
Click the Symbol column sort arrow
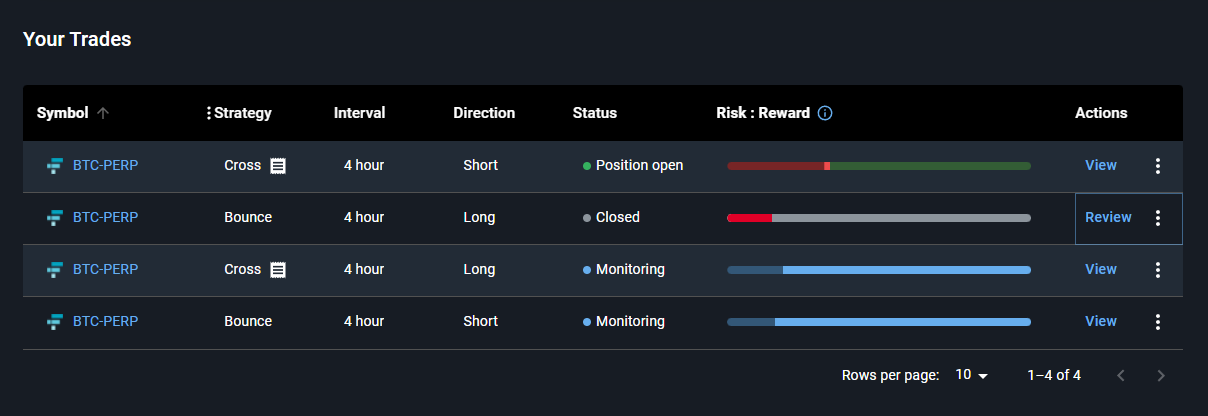103,113
